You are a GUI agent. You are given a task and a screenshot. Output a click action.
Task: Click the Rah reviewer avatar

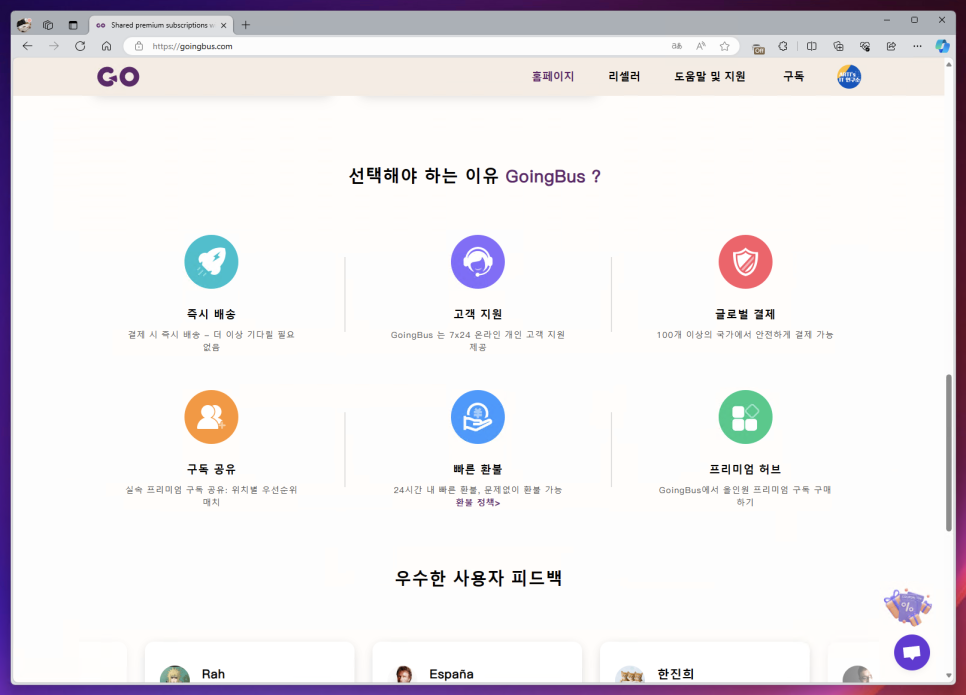point(175,674)
